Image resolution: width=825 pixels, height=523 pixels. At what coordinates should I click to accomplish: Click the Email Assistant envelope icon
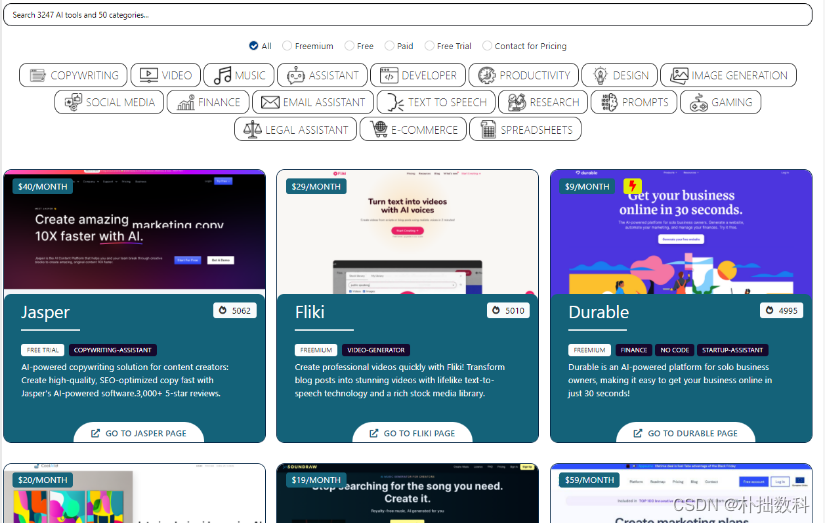pos(270,102)
